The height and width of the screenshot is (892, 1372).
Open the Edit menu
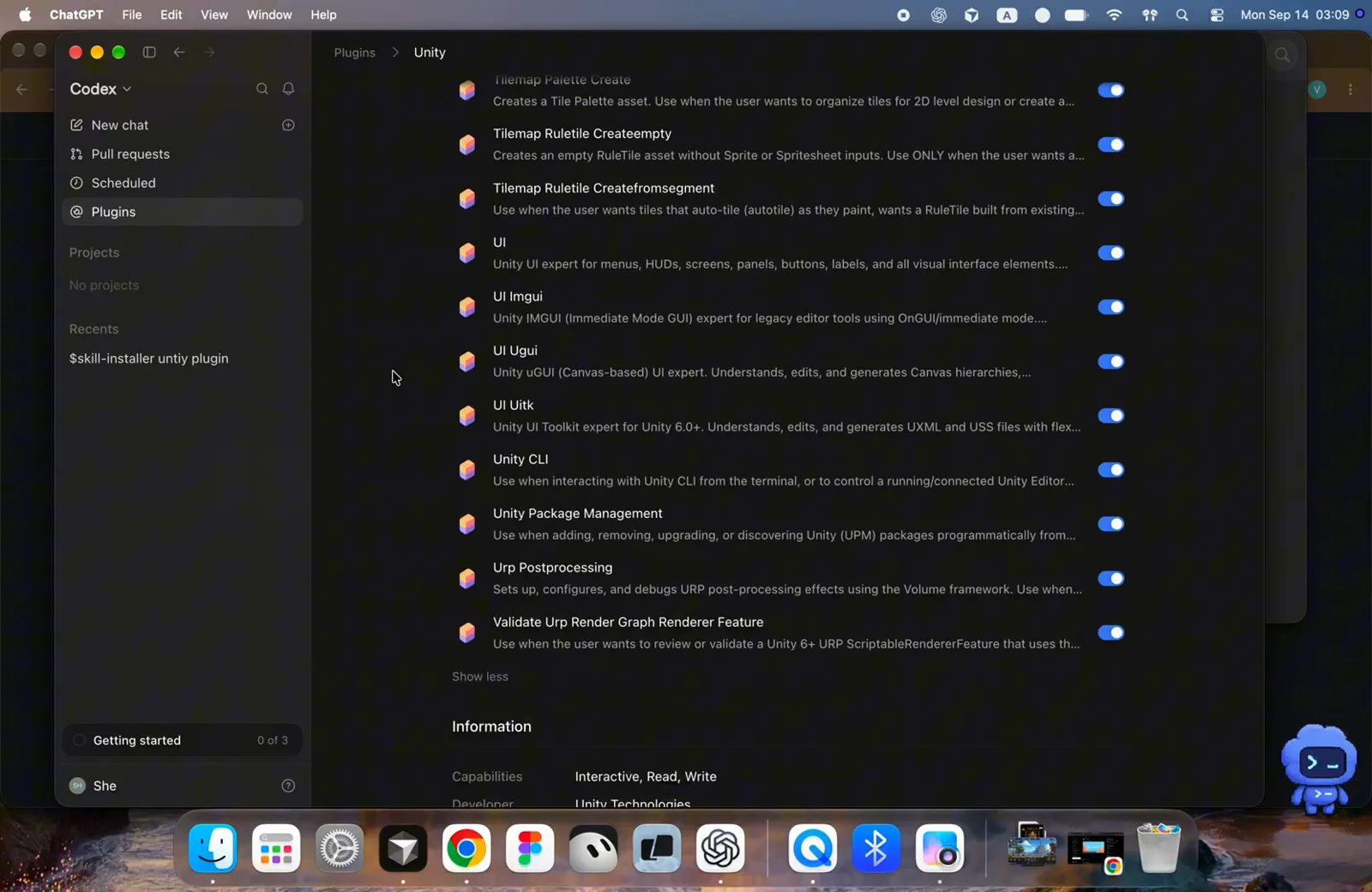click(x=171, y=15)
